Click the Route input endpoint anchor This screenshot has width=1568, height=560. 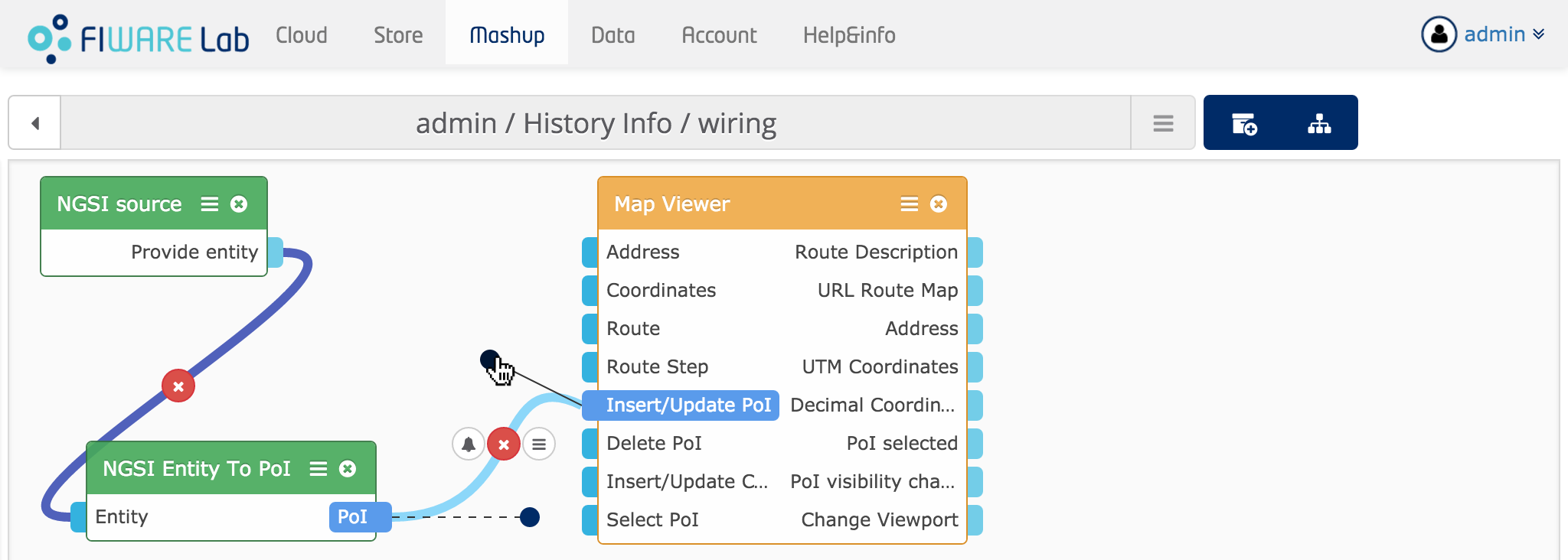tap(590, 329)
